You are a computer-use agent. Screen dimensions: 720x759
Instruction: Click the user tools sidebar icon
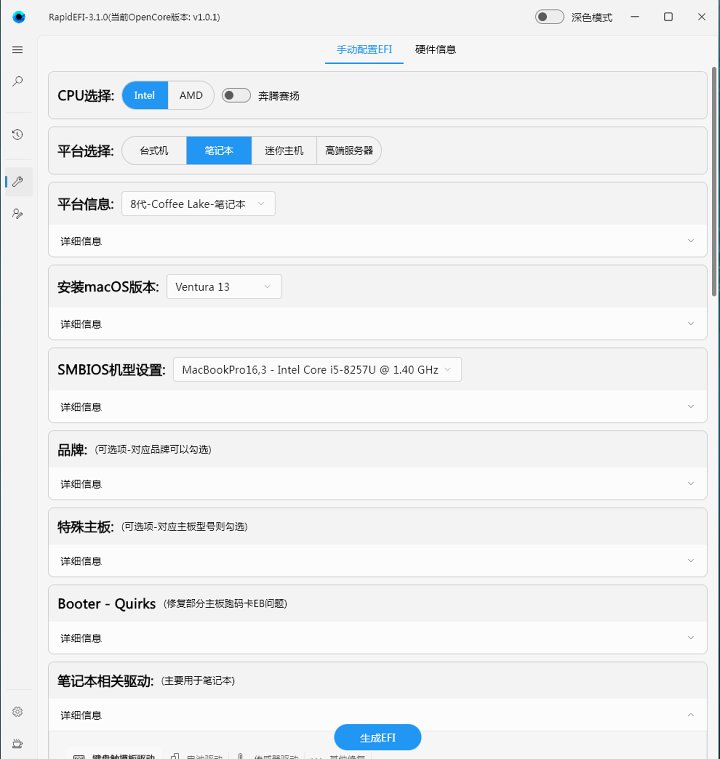17,213
